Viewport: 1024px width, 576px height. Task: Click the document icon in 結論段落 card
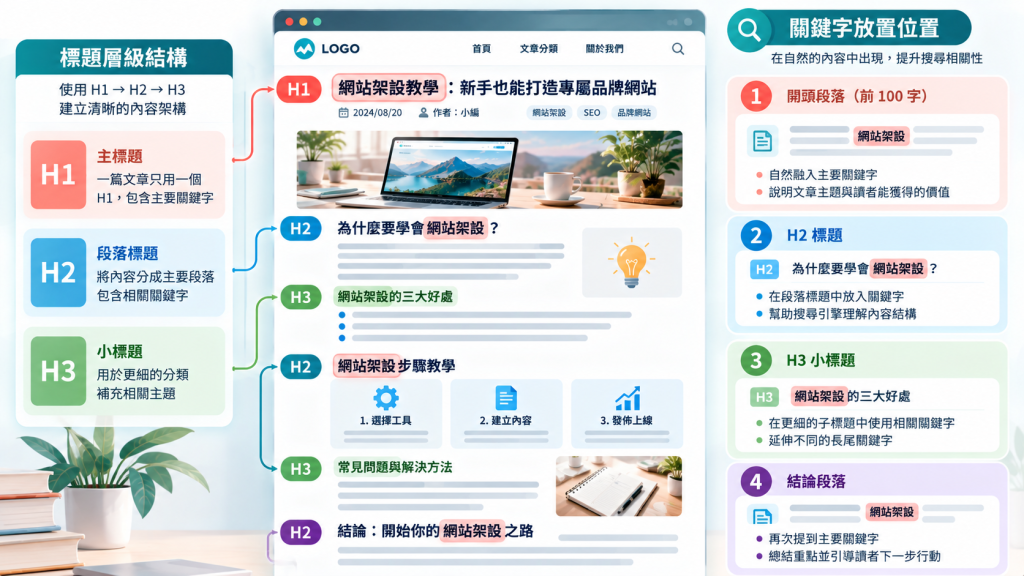pyautogui.click(x=762, y=516)
